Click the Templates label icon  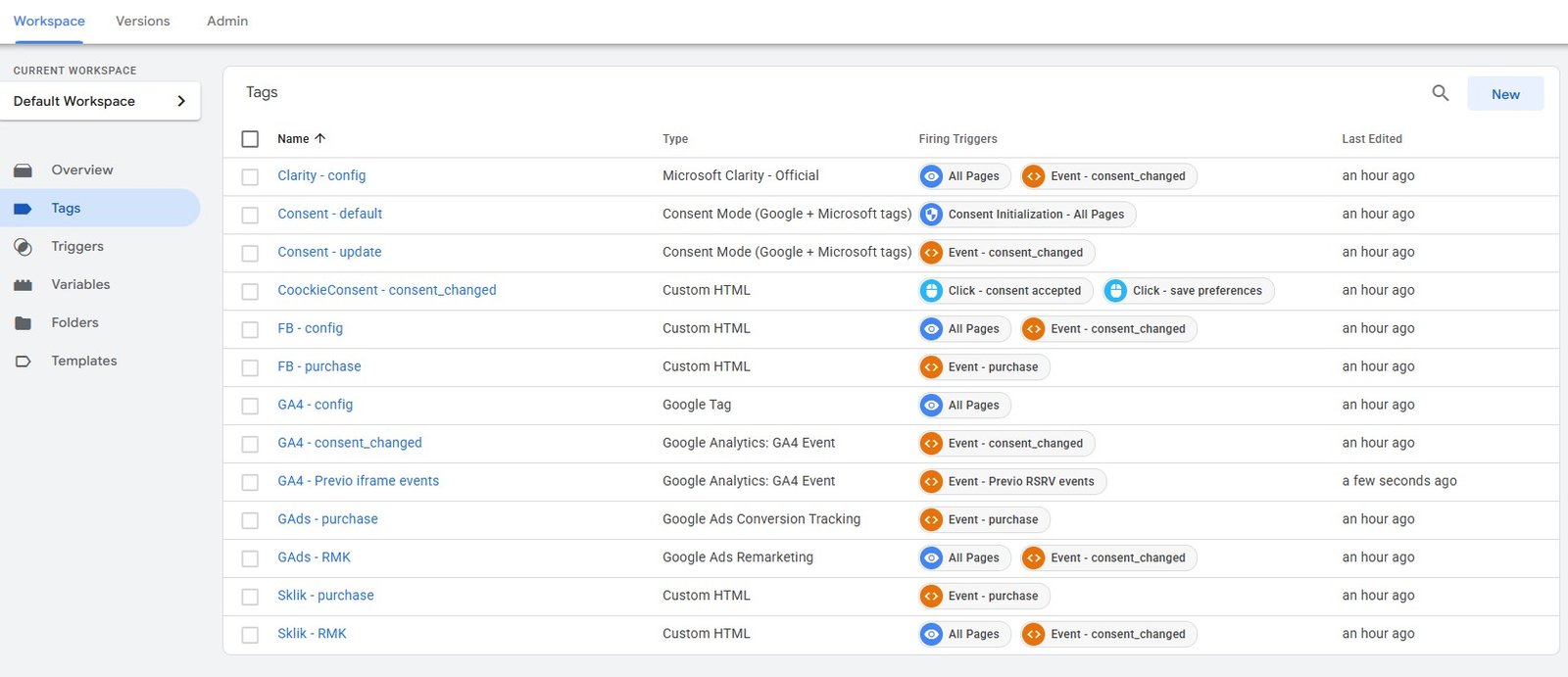[24, 362]
